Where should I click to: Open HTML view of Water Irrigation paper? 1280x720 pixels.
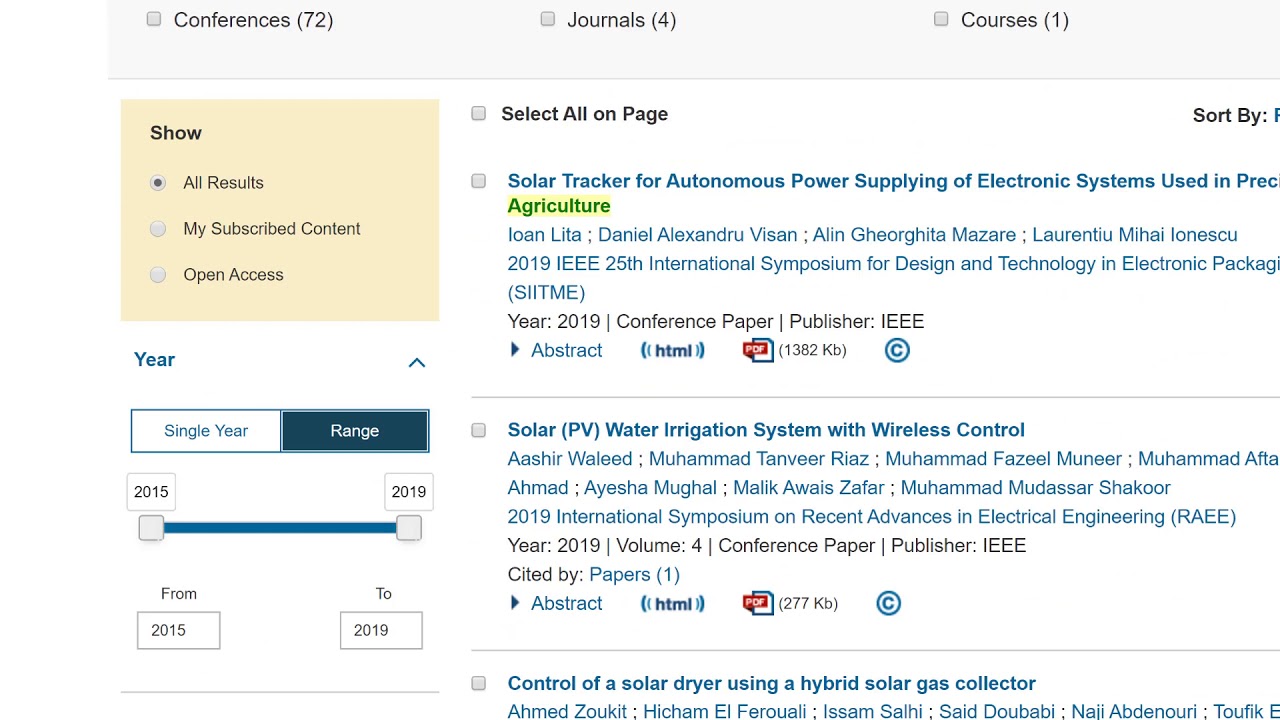672,604
